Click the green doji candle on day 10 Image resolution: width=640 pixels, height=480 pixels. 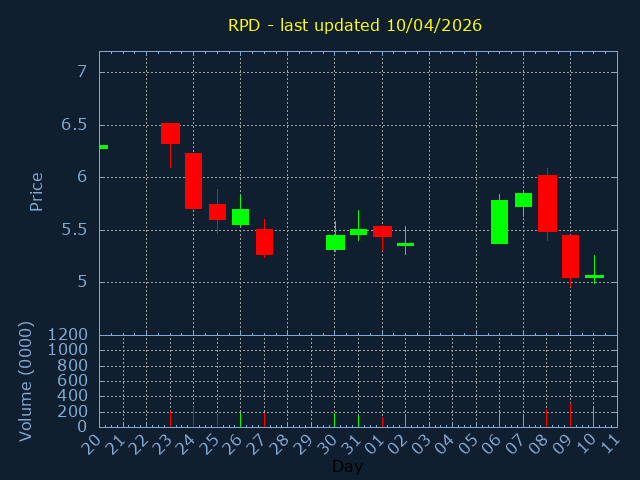pyautogui.click(x=594, y=276)
